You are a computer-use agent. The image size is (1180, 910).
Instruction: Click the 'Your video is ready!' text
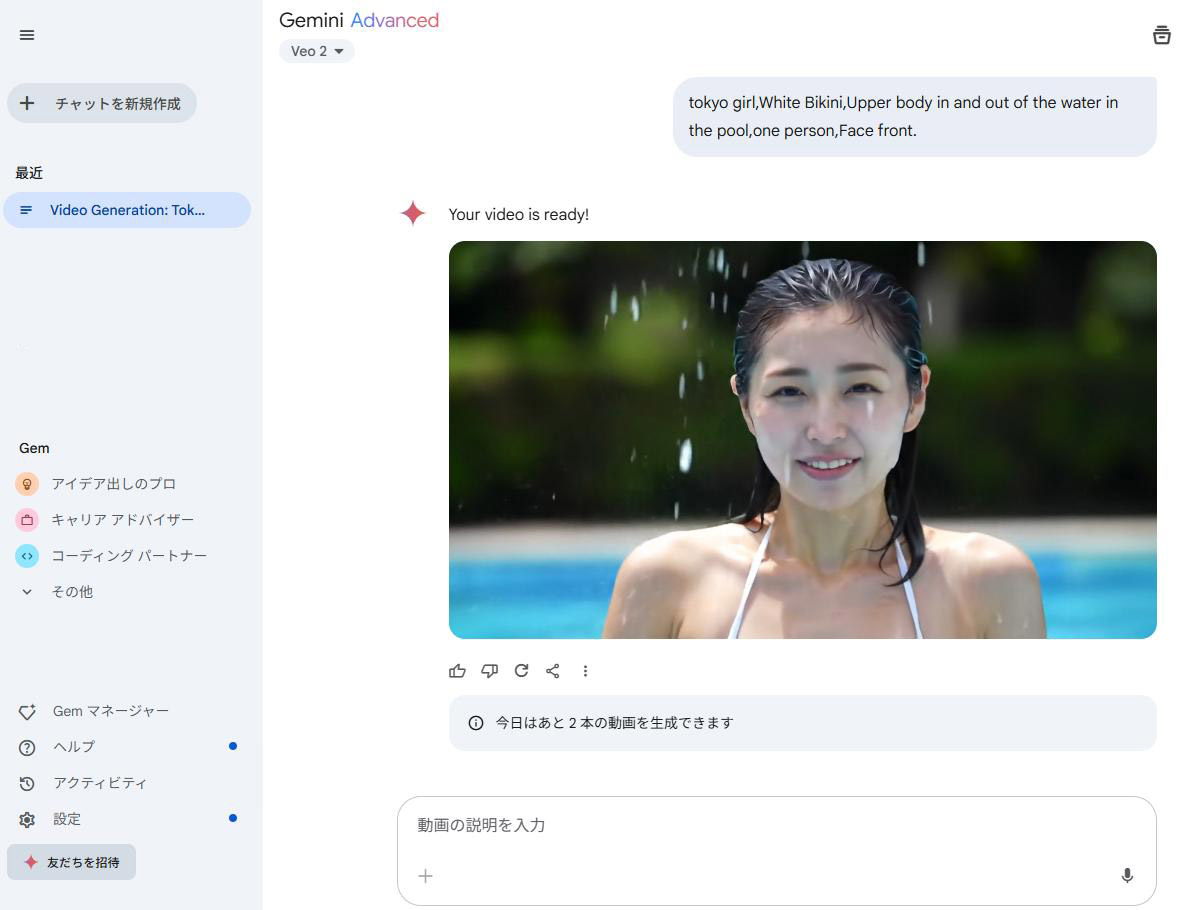pos(519,215)
